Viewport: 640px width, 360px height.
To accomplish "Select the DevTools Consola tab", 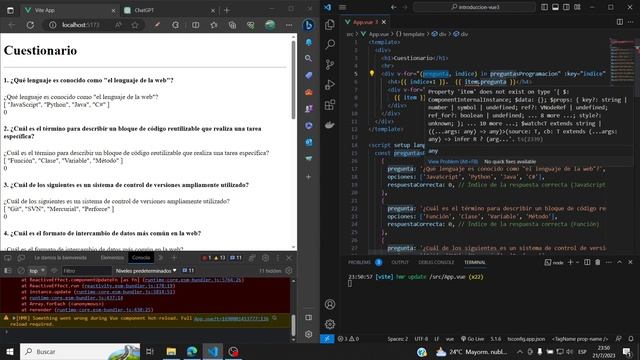I will click(x=141, y=258).
